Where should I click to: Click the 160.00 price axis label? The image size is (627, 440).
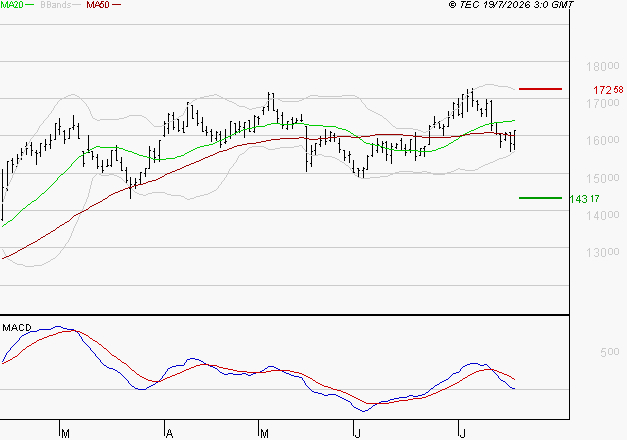[x=603, y=140]
